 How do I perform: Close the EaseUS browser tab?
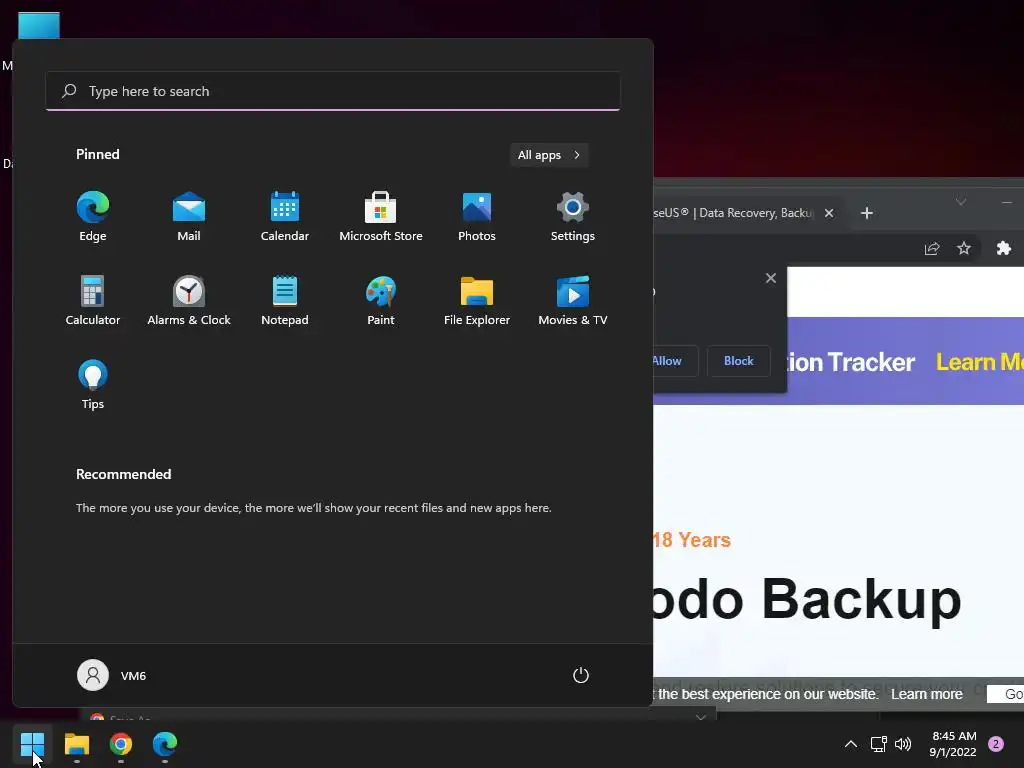click(x=829, y=213)
